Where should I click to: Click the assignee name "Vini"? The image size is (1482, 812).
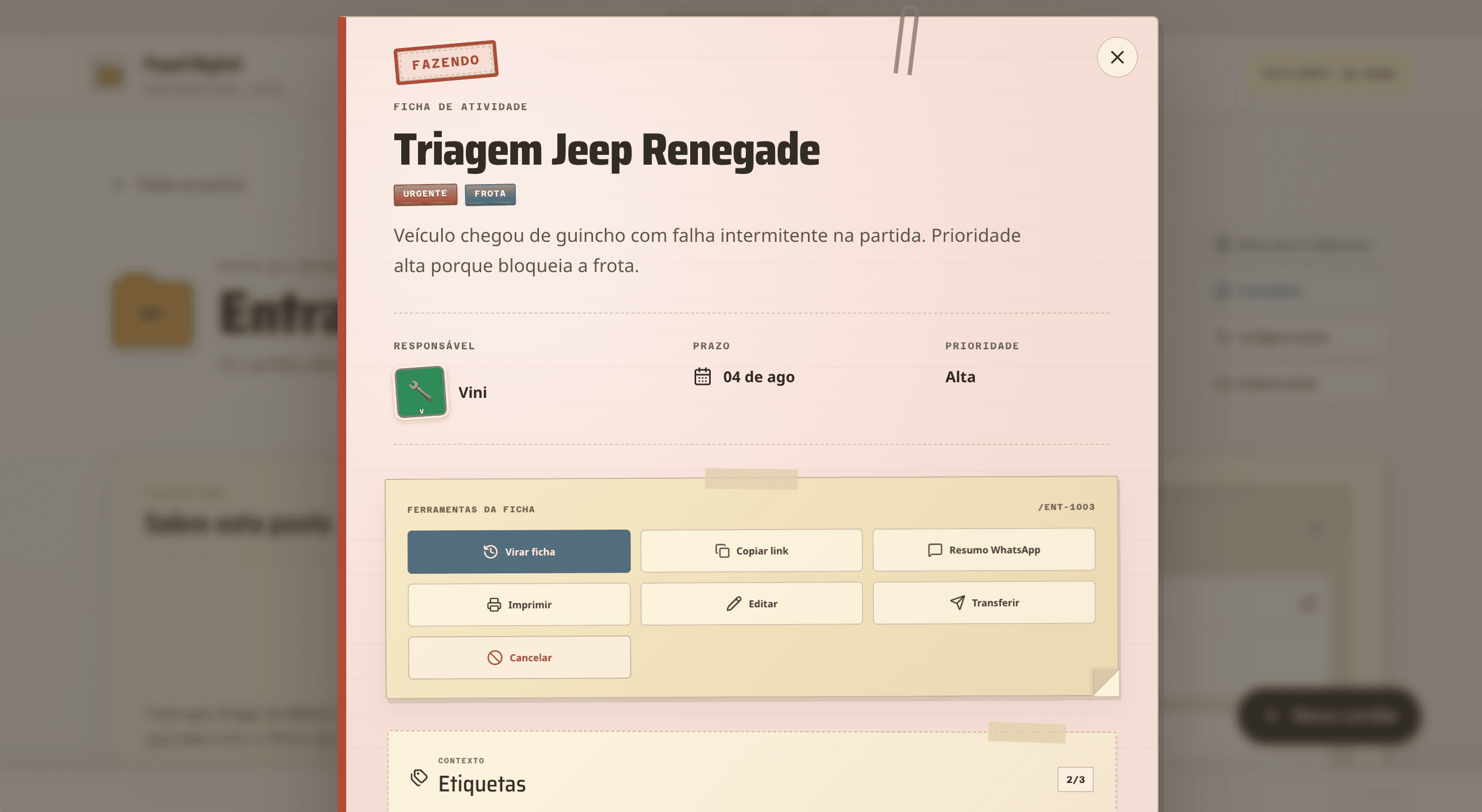[473, 392]
